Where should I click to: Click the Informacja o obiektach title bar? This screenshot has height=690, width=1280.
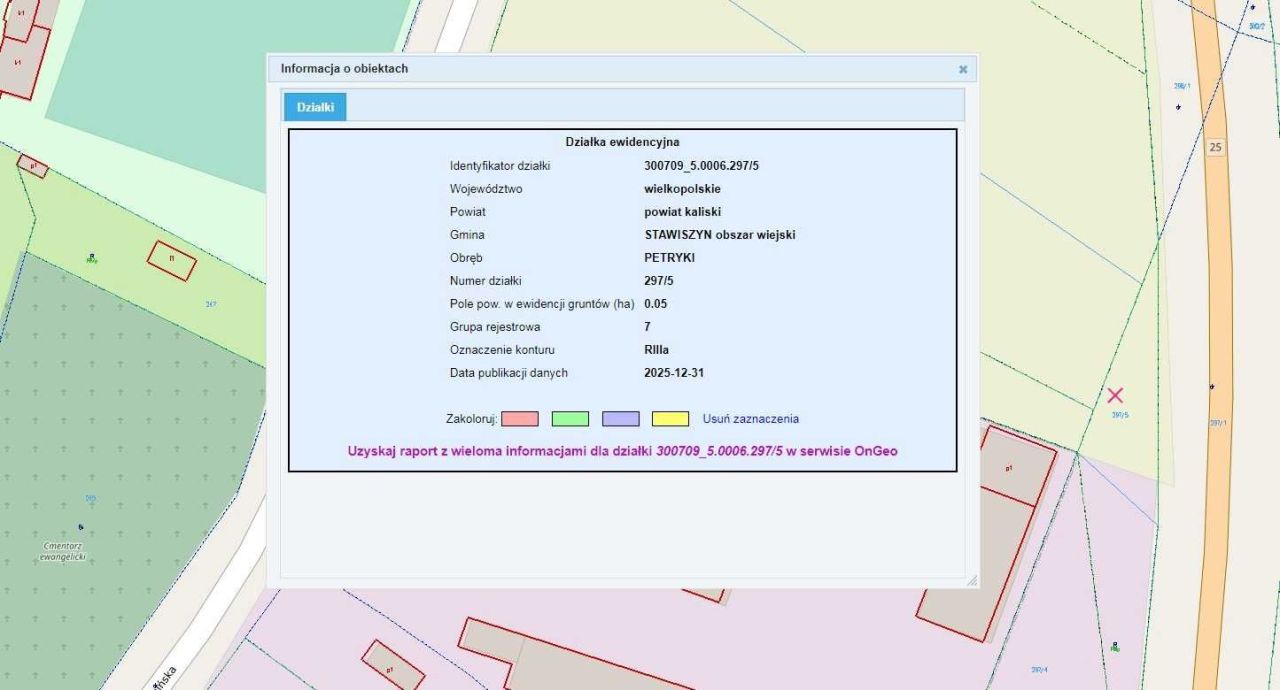pos(600,69)
